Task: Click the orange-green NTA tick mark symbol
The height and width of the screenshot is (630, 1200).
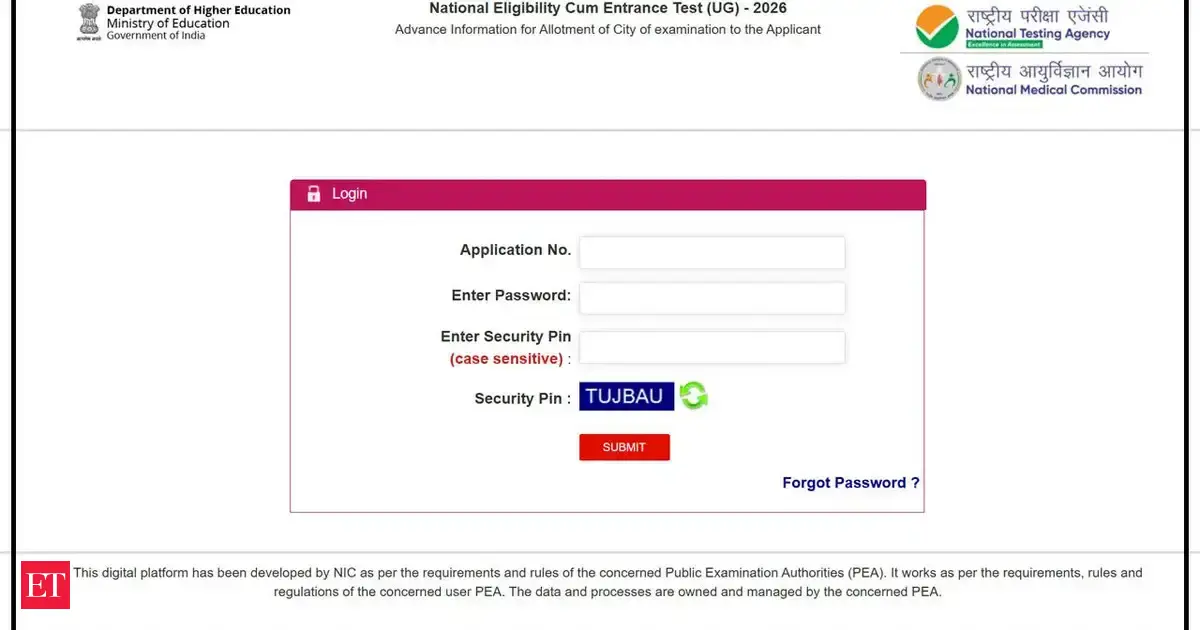Action: (938, 26)
